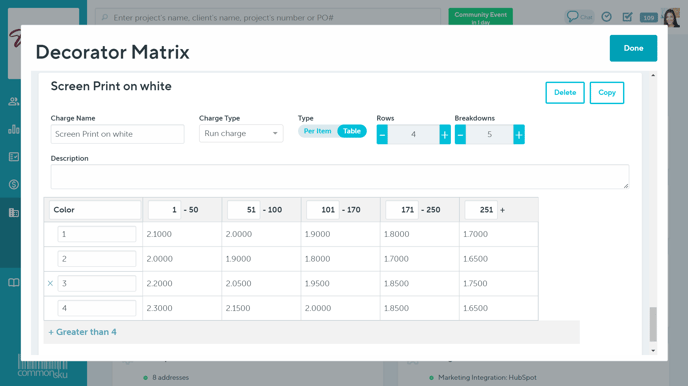The image size is (688, 386).
Task: Open the tasks checklist icon
Action: pos(627,17)
